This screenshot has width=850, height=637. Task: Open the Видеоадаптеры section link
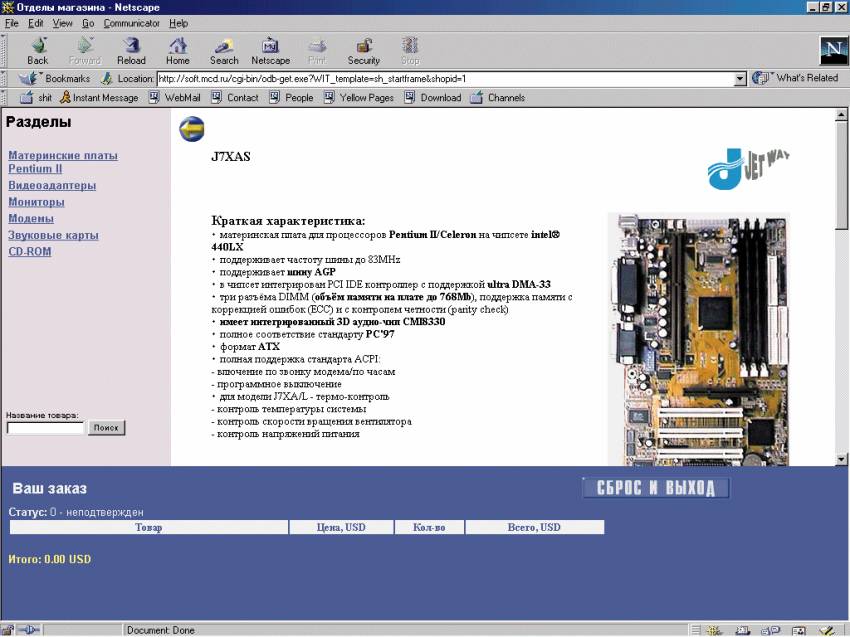[x=52, y=185]
